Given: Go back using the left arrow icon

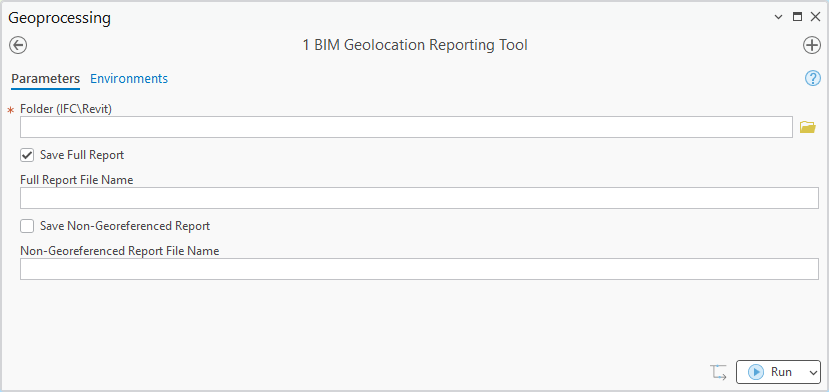Looking at the screenshot, I should click(x=18, y=45).
